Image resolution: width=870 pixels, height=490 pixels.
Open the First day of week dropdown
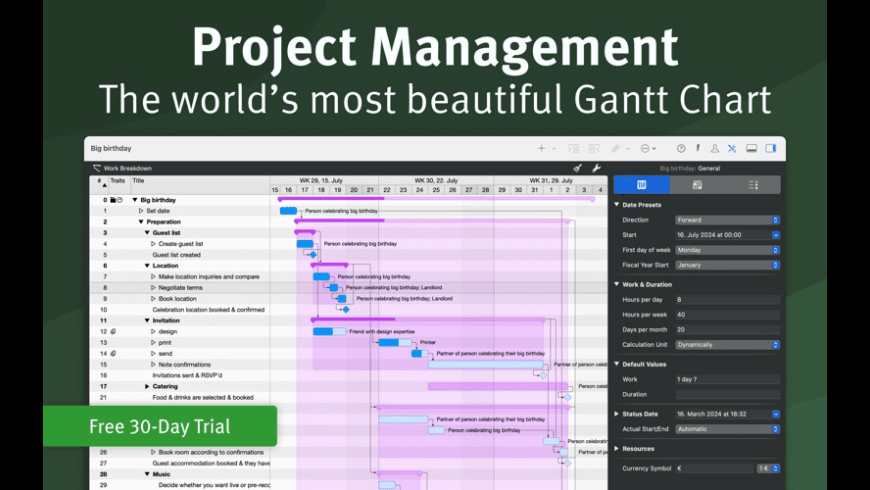[727, 250]
